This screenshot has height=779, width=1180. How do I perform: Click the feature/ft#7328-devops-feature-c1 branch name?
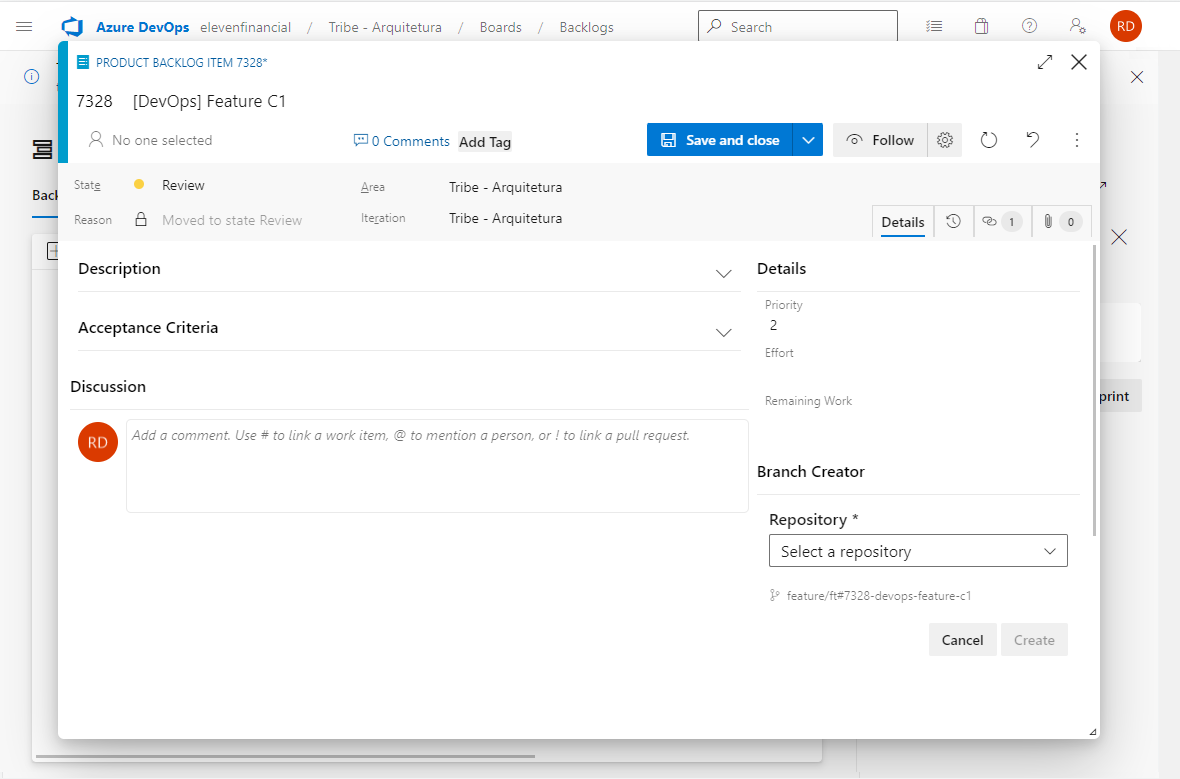click(879, 595)
